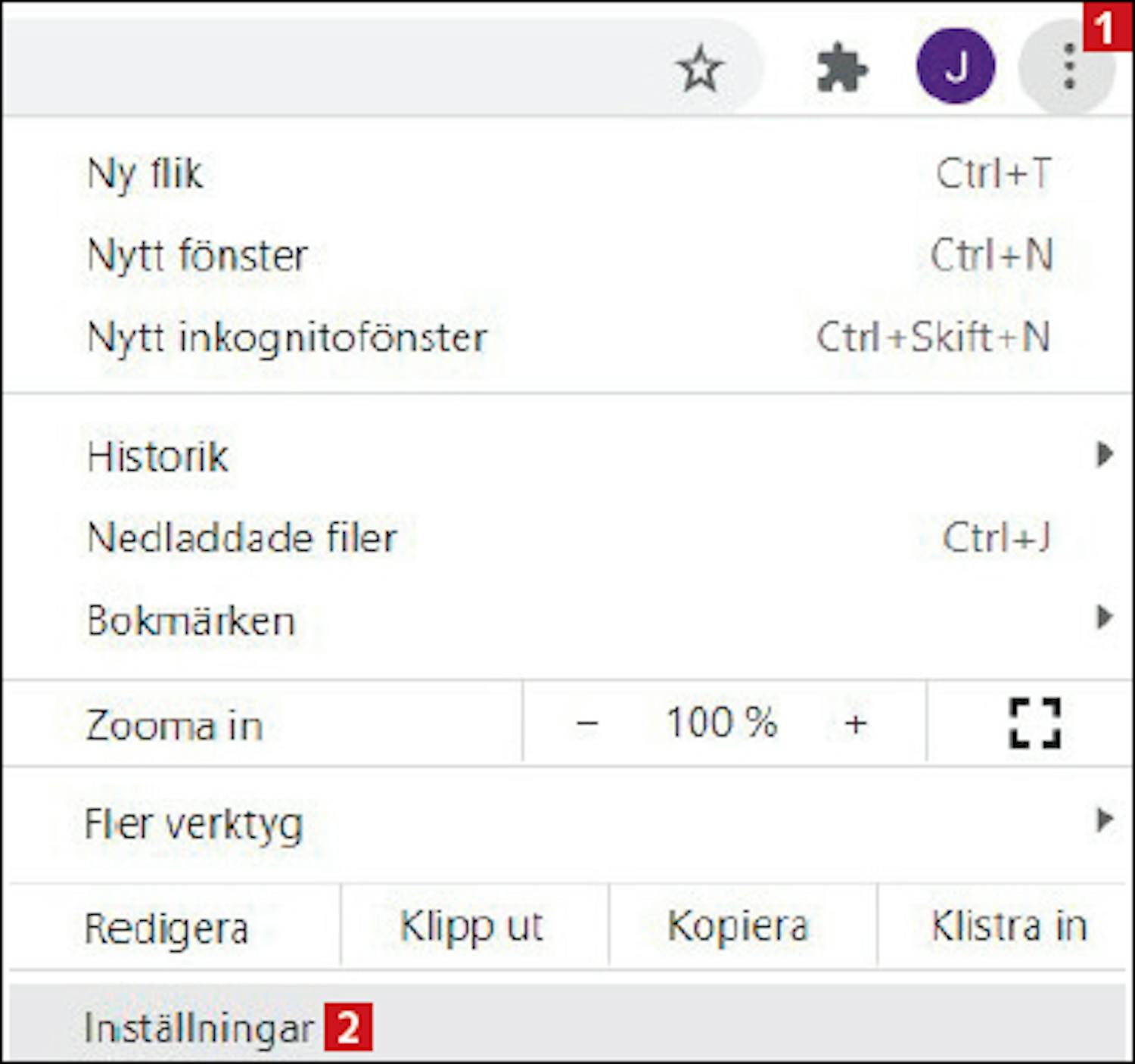The width and height of the screenshot is (1135, 1064).
Task: Click the purple J profile avatar
Action: (x=956, y=67)
